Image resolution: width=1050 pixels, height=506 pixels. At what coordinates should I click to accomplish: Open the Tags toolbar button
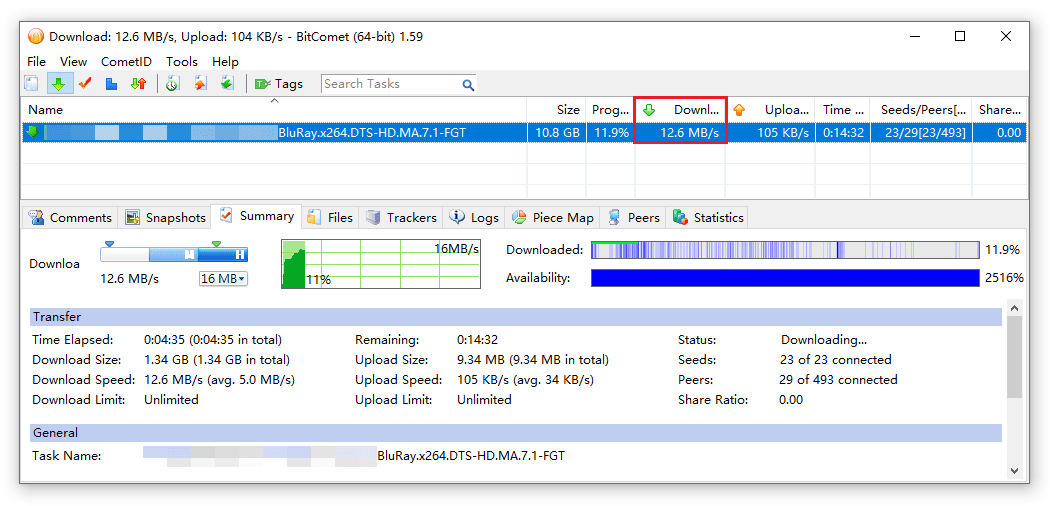(x=278, y=84)
